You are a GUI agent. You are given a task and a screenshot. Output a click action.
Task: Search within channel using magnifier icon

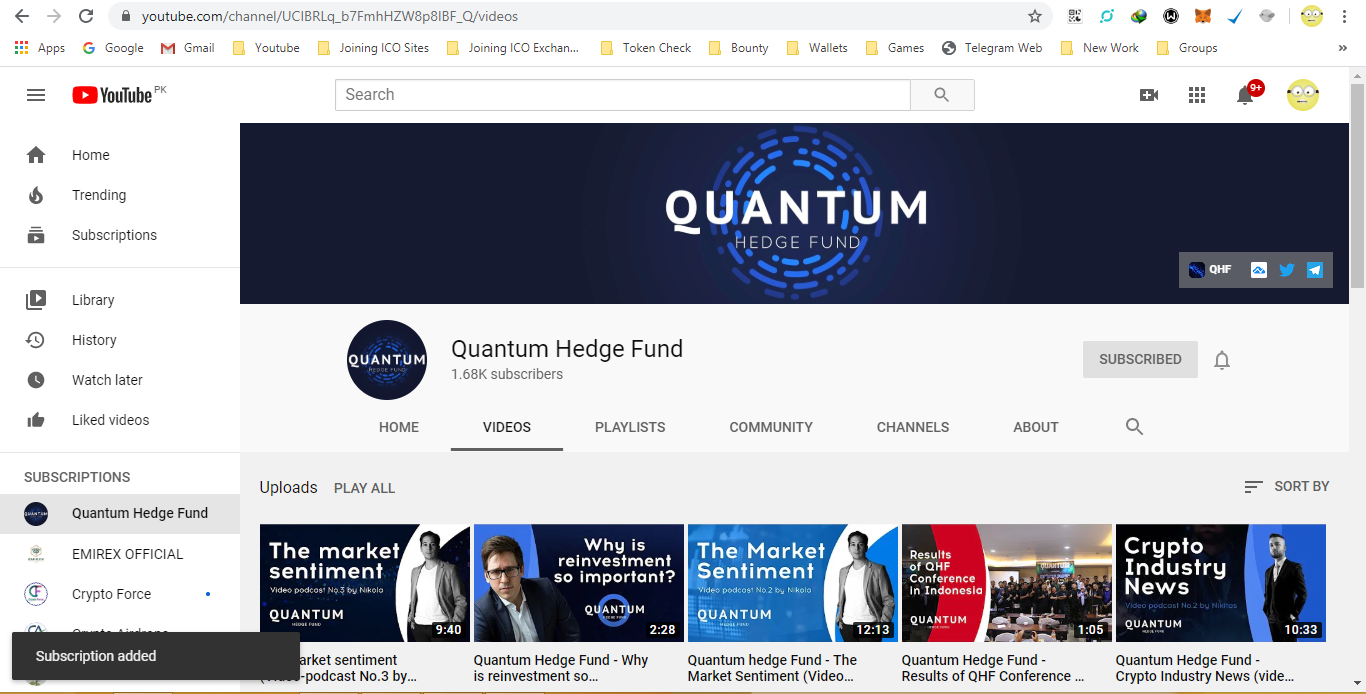coord(1134,427)
